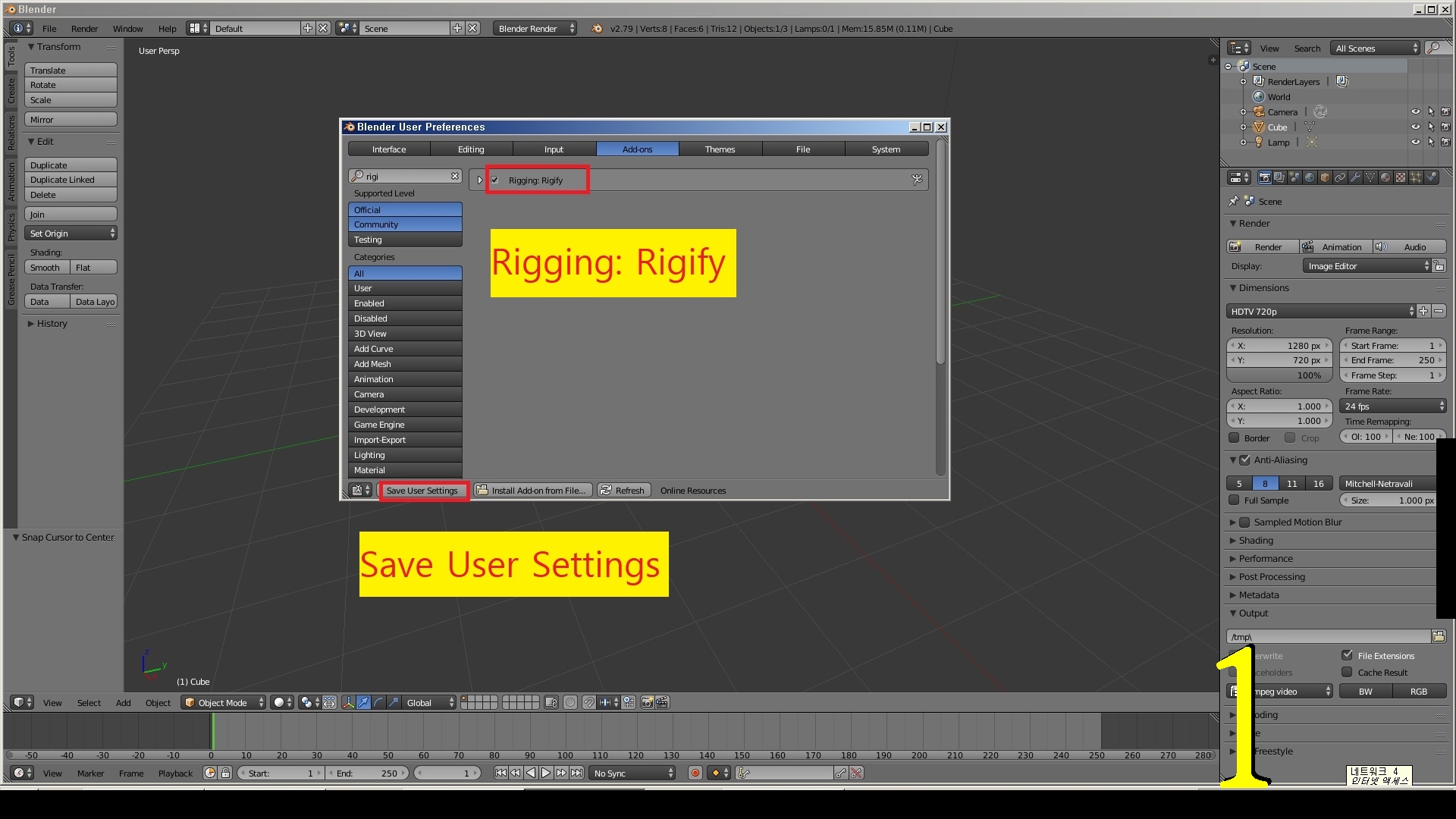
Task: Click the proportional editing circle icon
Action: [x=570, y=702]
